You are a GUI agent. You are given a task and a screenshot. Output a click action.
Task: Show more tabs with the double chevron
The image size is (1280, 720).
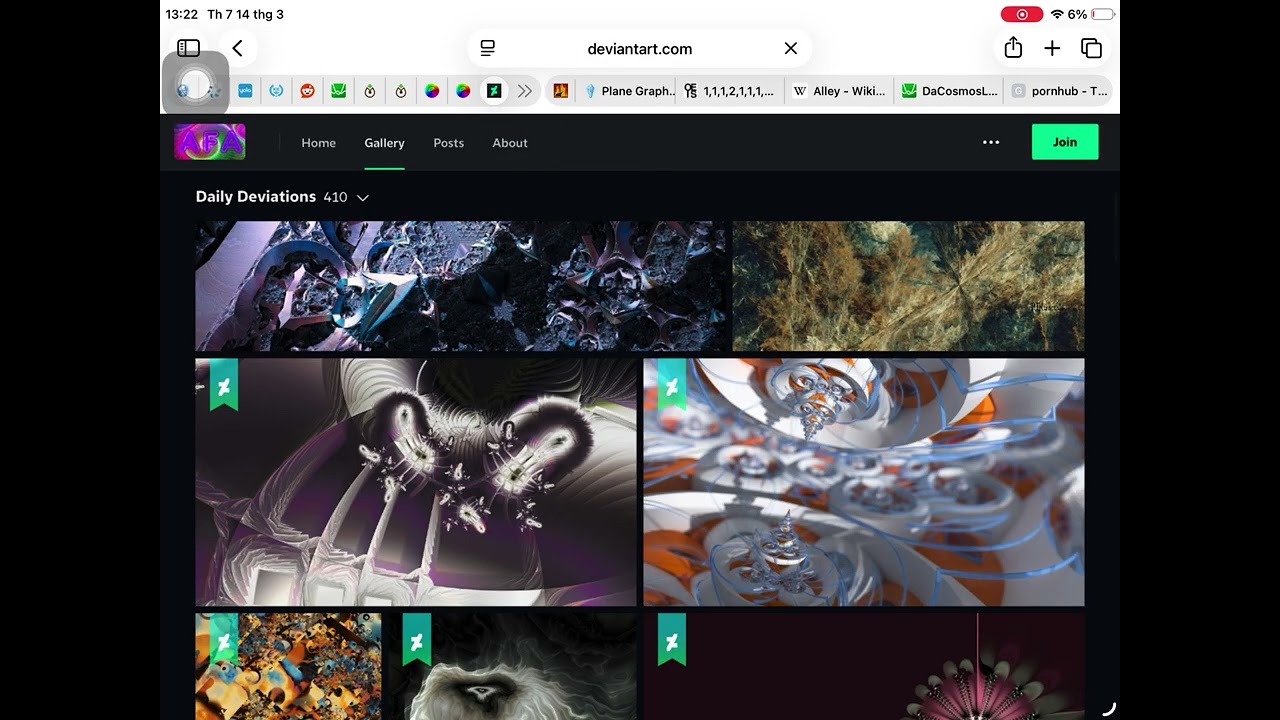[x=525, y=91]
